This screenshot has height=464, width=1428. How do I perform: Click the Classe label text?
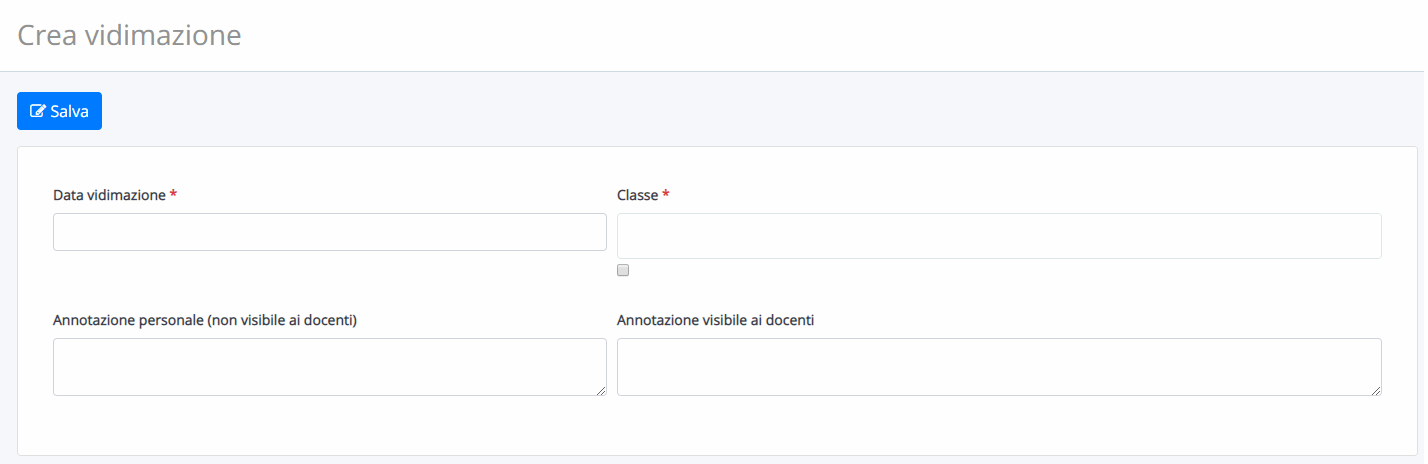(x=637, y=195)
